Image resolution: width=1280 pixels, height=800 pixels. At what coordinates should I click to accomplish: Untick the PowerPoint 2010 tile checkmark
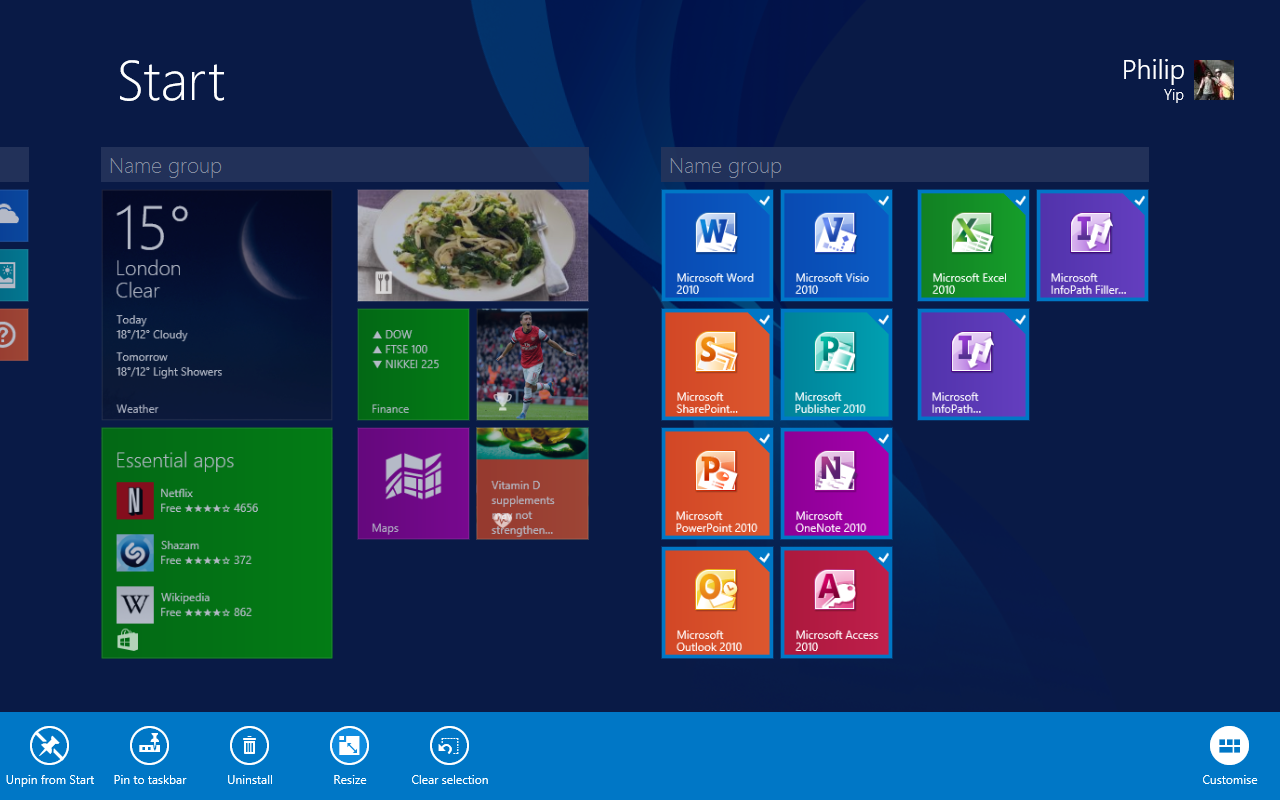pos(764,438)
